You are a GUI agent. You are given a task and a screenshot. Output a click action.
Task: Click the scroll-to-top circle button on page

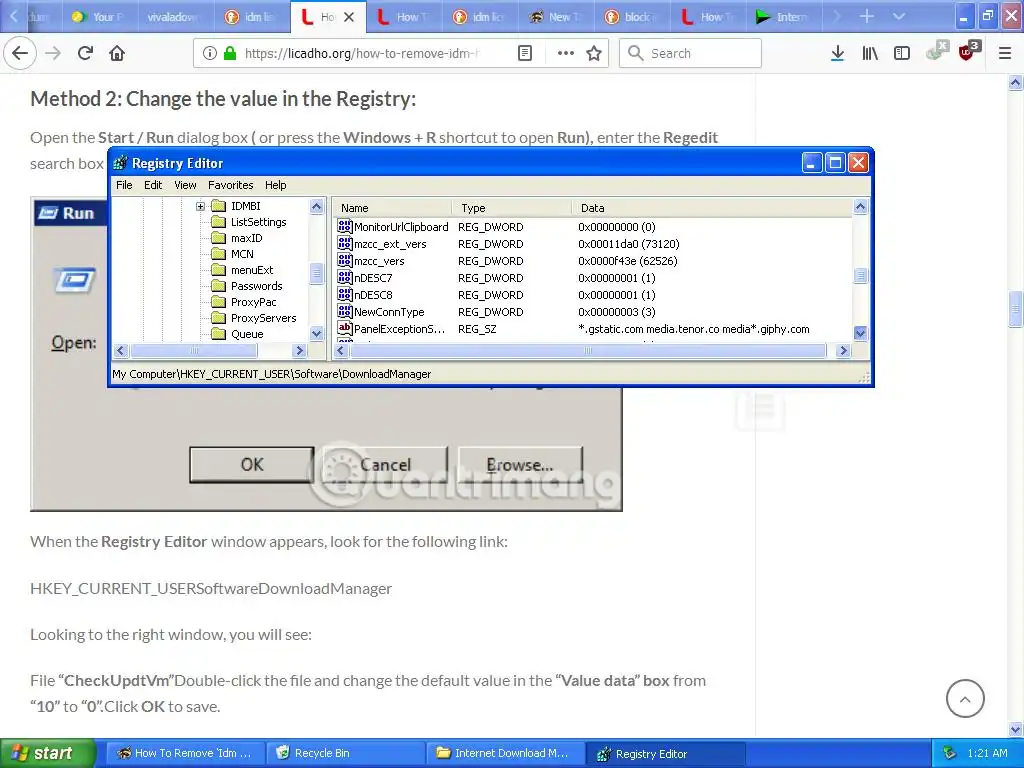965,699
